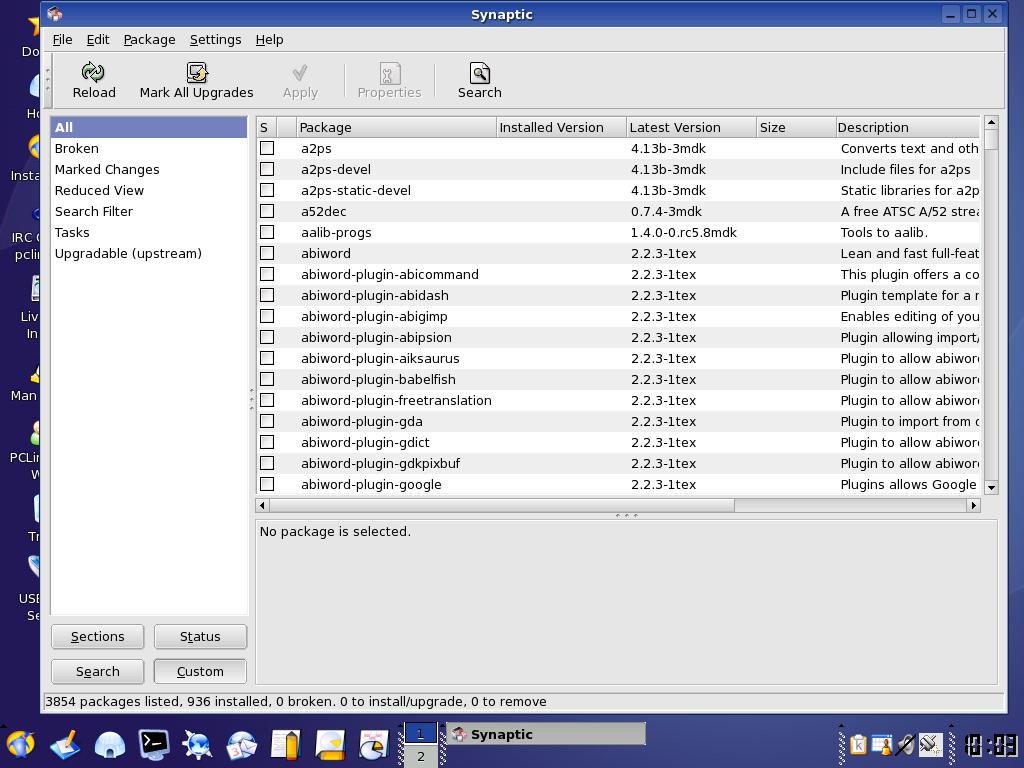
Task: Open the KDE start menu icon
Action: tap(21, 743)
